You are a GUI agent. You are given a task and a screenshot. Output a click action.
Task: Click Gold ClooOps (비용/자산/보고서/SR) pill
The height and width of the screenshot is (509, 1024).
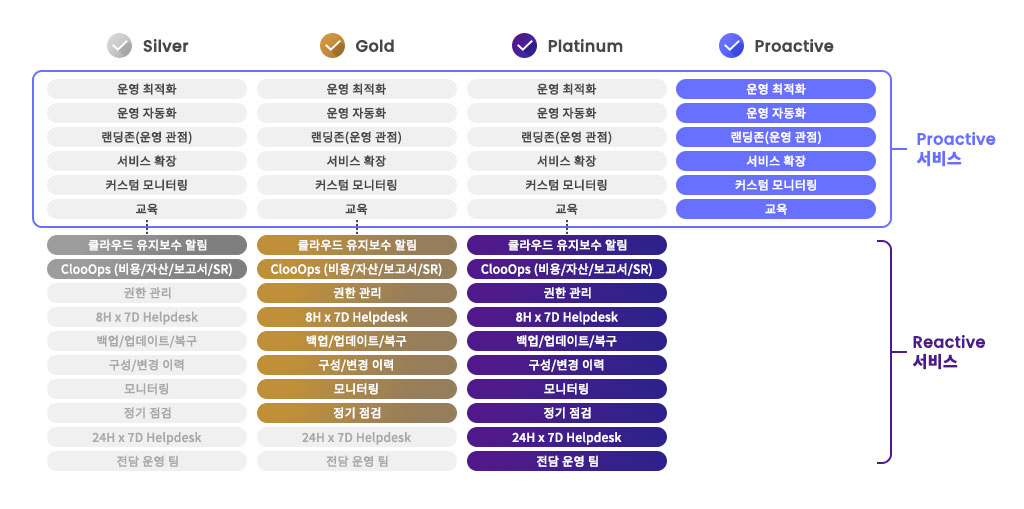tap(357, 269)
